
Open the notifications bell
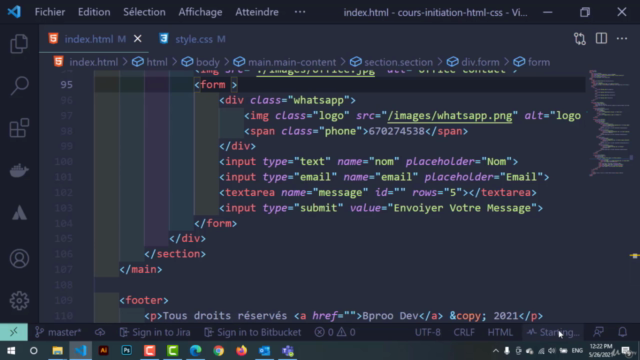click(622, 332)
